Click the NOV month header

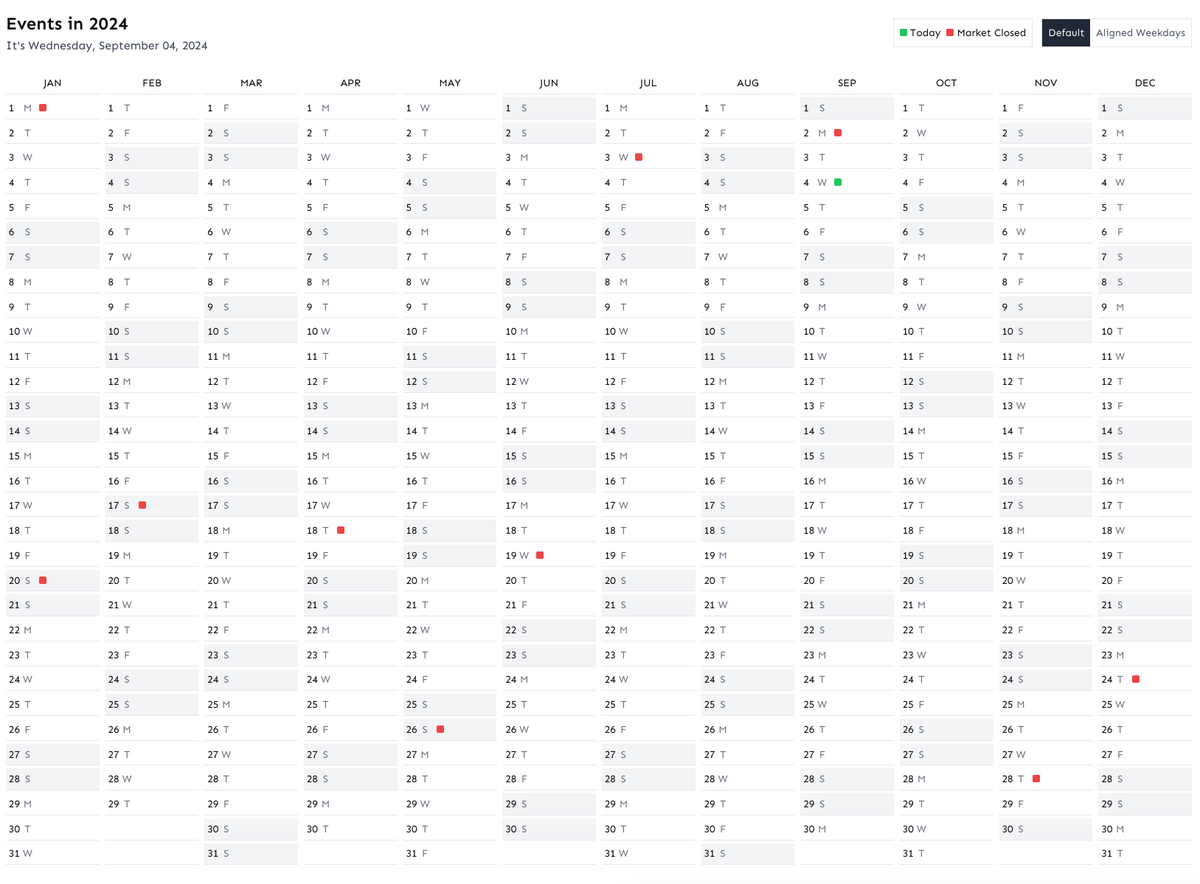pyautogui.click(x=1046, y=83)
